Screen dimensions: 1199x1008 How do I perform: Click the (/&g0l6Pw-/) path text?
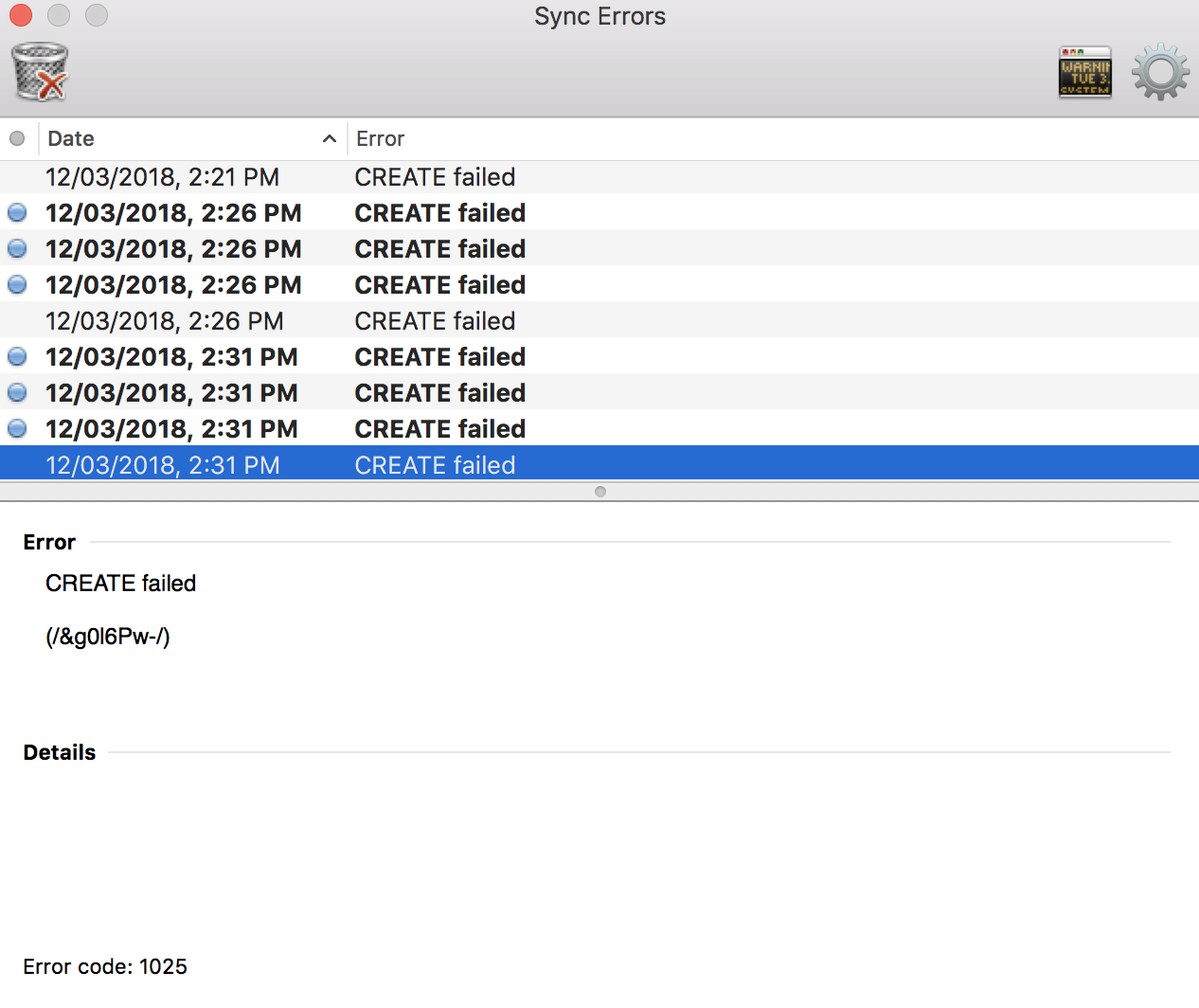tap(108, 637)
